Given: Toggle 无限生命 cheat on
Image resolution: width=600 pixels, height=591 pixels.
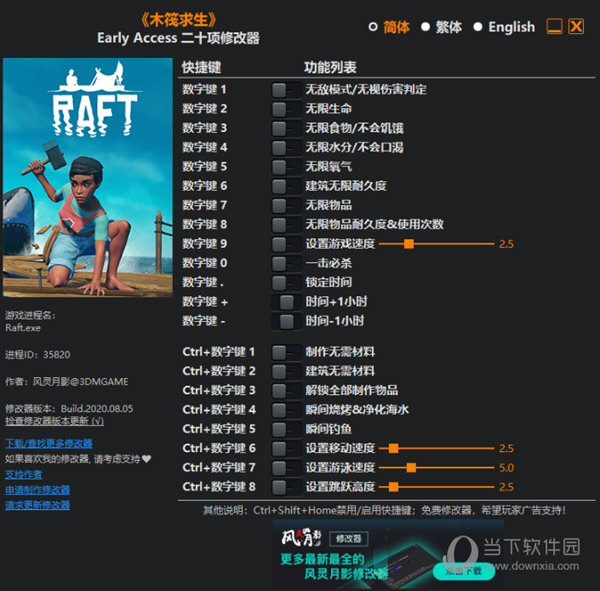Looking at the screenshot, I should pos(286,108).
